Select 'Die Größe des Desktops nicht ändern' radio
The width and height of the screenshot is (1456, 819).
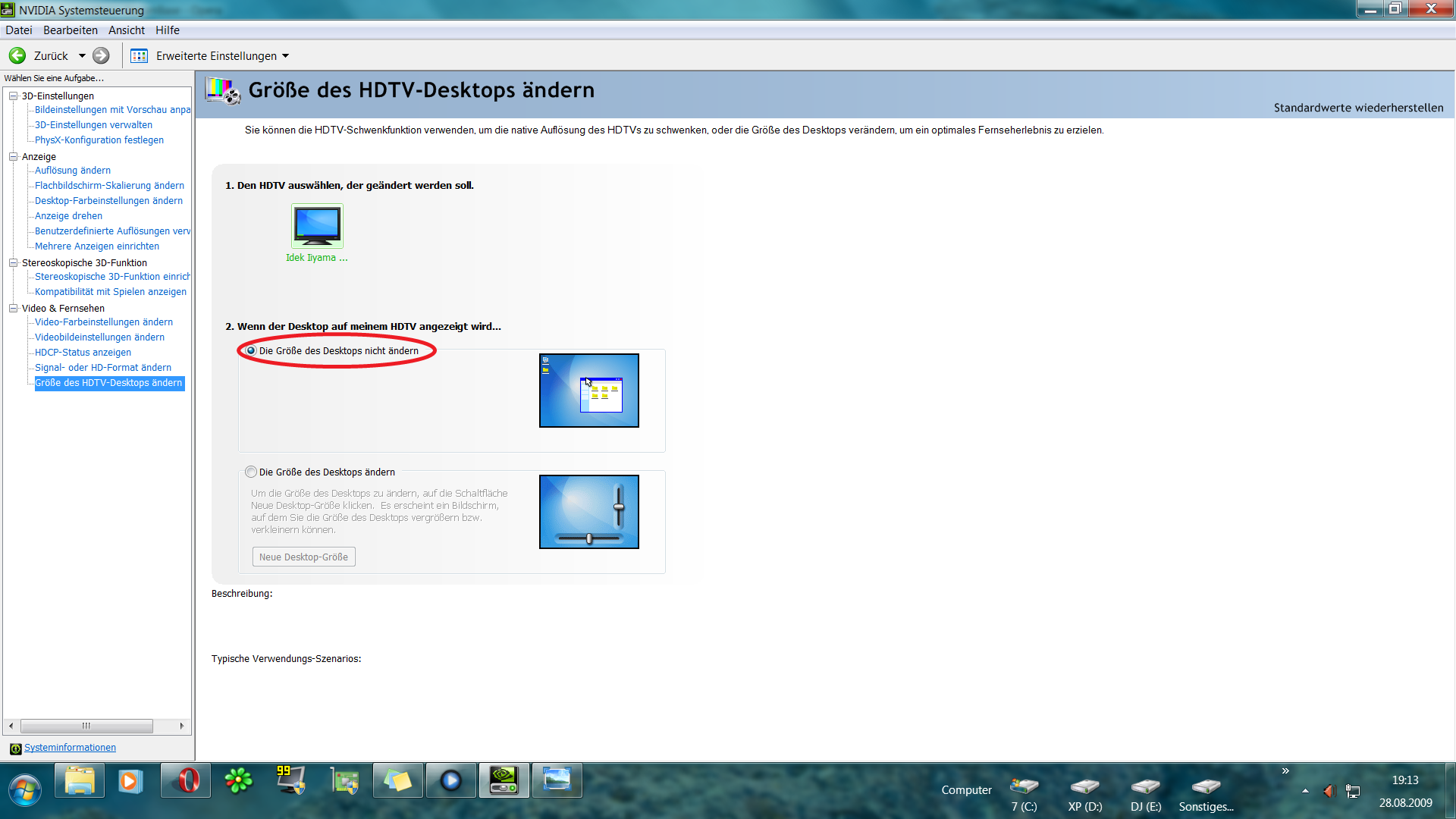(x=251, y=350)
